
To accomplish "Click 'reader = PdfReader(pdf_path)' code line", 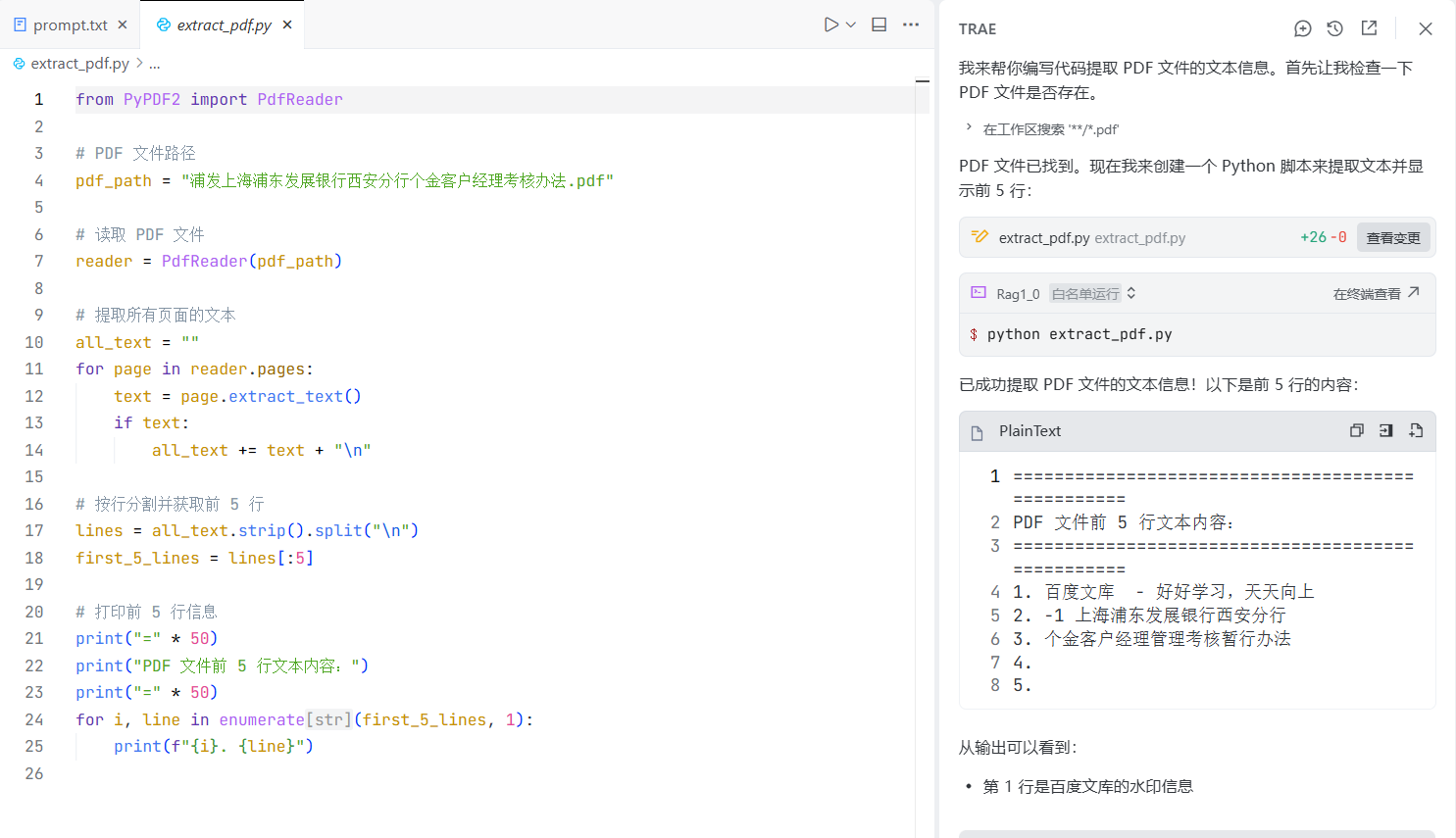I will [x=209, y=261].
